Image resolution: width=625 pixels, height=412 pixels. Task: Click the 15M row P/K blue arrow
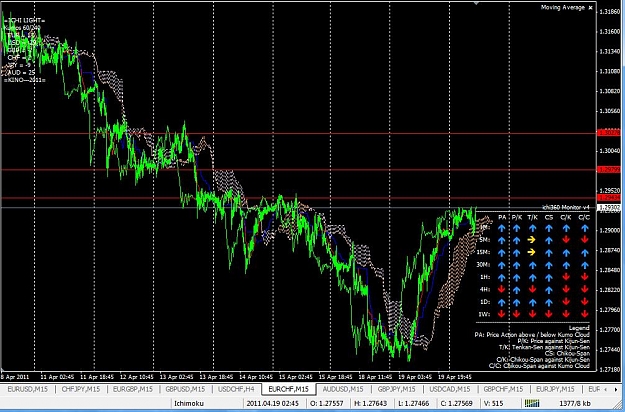(x=517, y=252)
